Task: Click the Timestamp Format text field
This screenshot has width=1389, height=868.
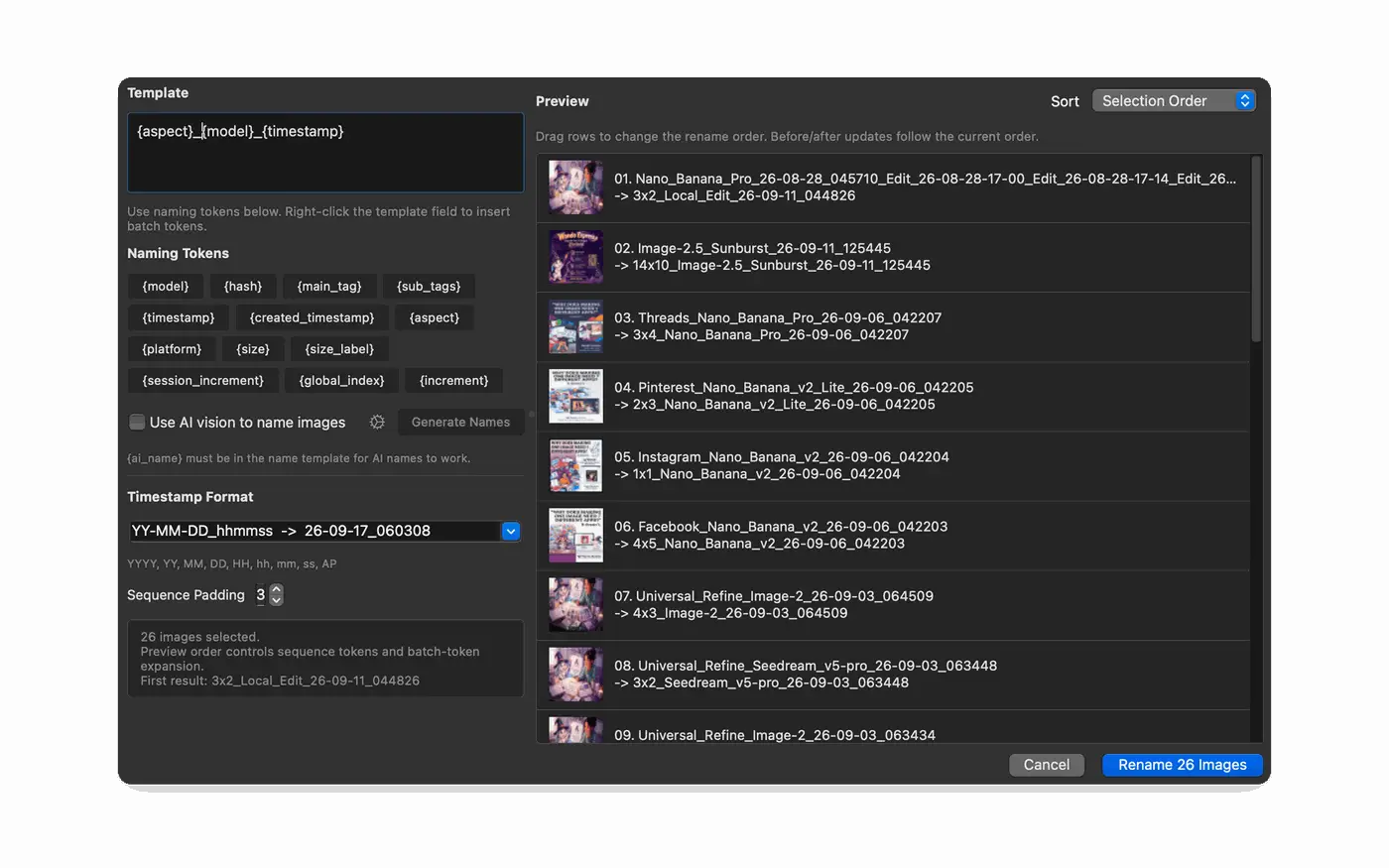Action: click(315, 532)
